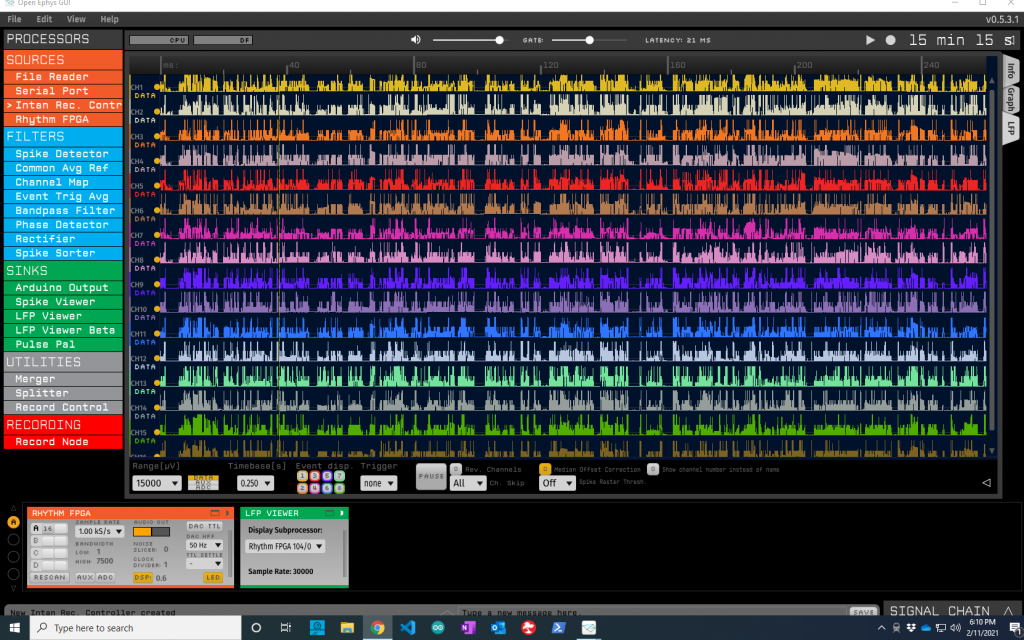The image size is (1024, 640).
Task: Open the Range (µV) dropdown
Action: (x=156, y=483)
